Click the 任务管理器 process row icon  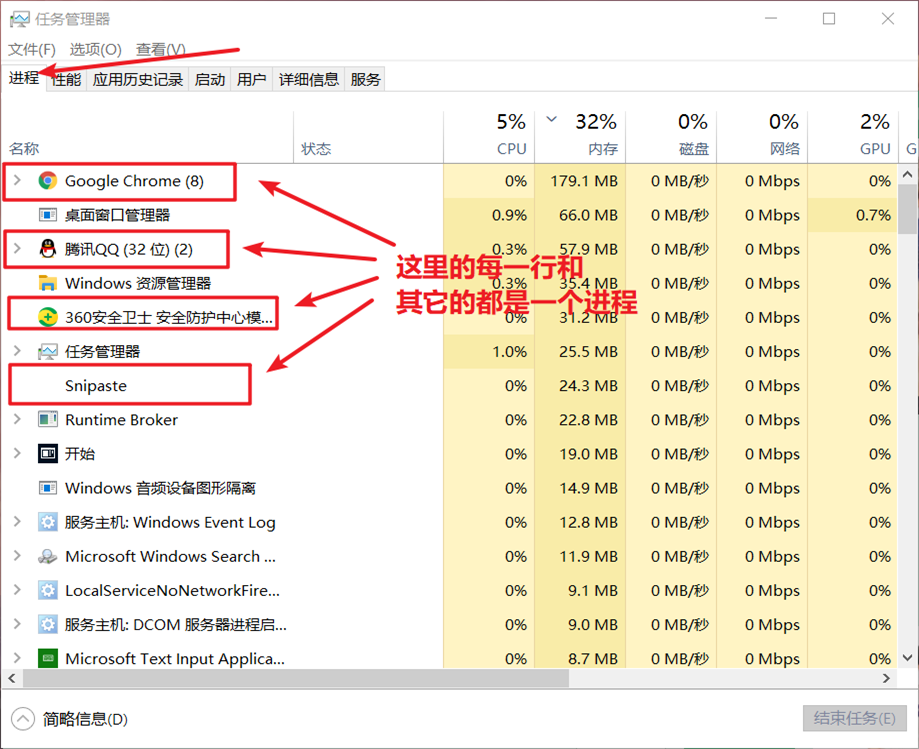coord(47,352)
